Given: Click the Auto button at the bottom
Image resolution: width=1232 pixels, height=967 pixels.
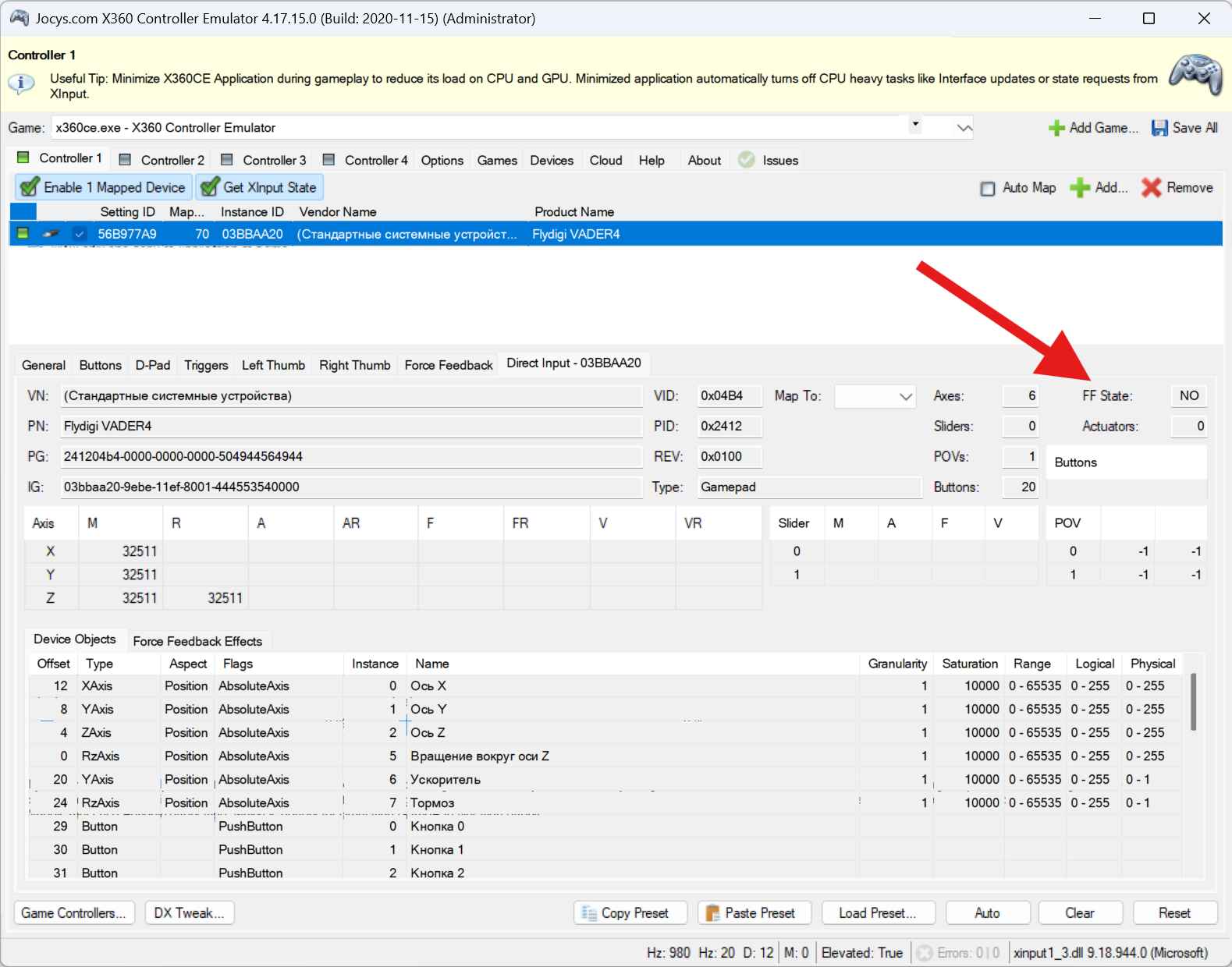Looking at the screenshot, I should (x=987, y=913).
